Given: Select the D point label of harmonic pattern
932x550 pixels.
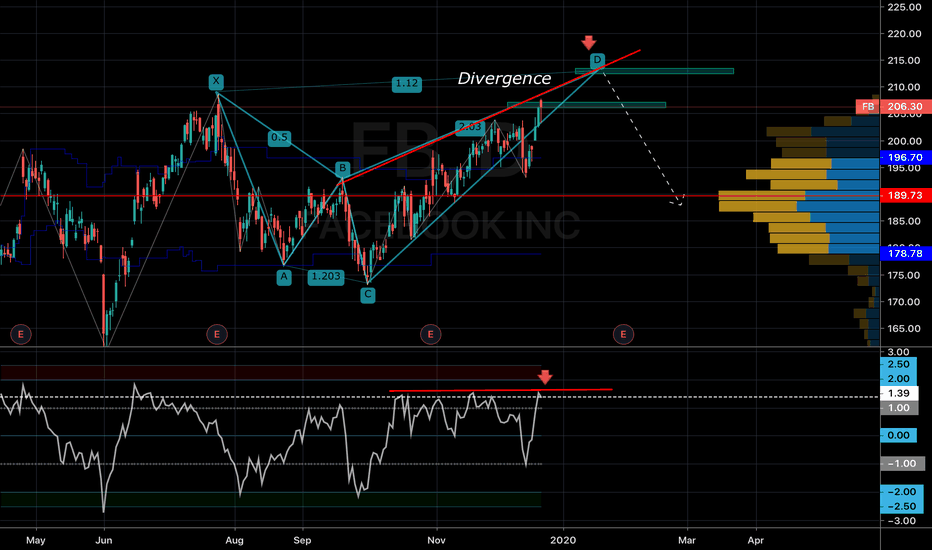Looking at the screenshot, I should pyautogui.click(x=597, y=60).
